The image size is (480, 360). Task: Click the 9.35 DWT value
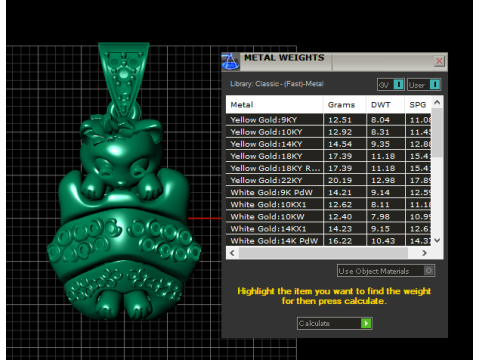tap(380, 144)
